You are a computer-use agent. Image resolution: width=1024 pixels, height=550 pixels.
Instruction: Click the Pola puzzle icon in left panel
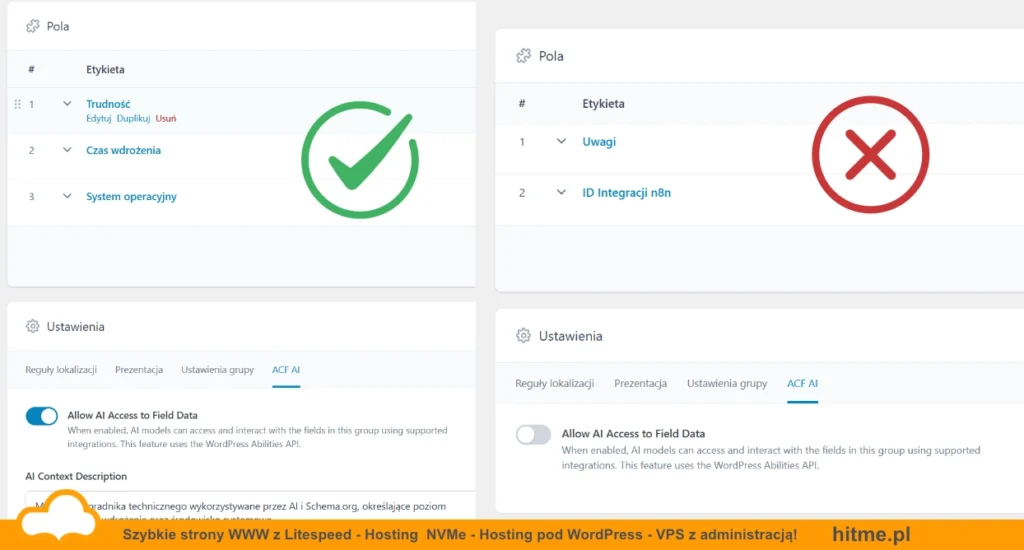pos(33,26)
